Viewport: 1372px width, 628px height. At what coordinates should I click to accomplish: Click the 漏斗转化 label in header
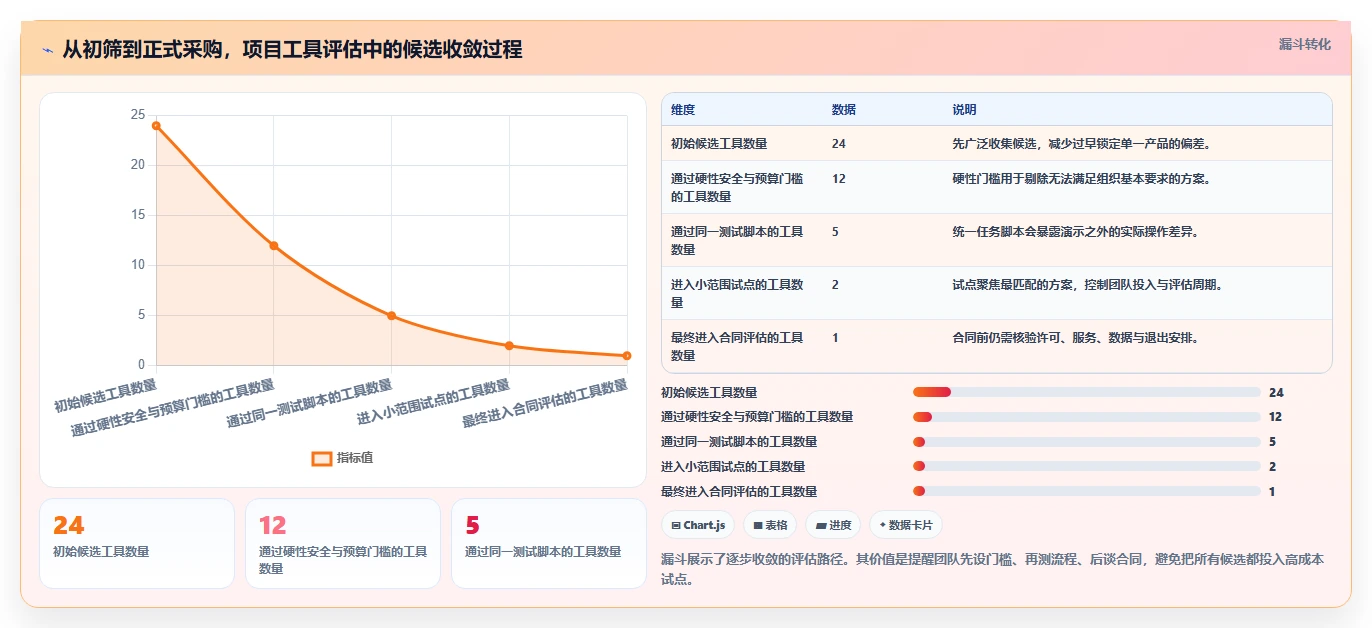[x=1305, y=45]
